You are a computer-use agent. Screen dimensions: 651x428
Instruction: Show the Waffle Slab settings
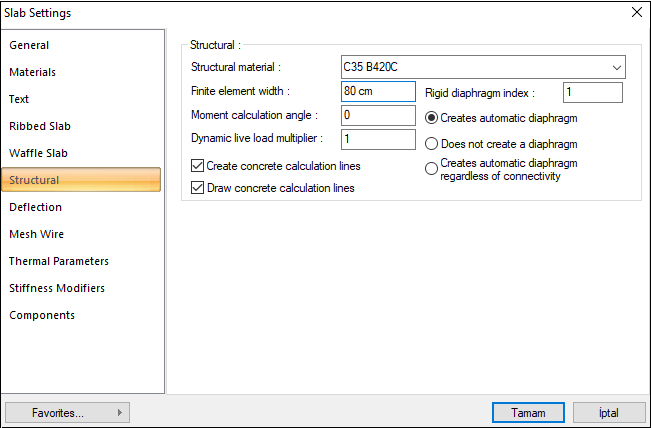[38, 153]
